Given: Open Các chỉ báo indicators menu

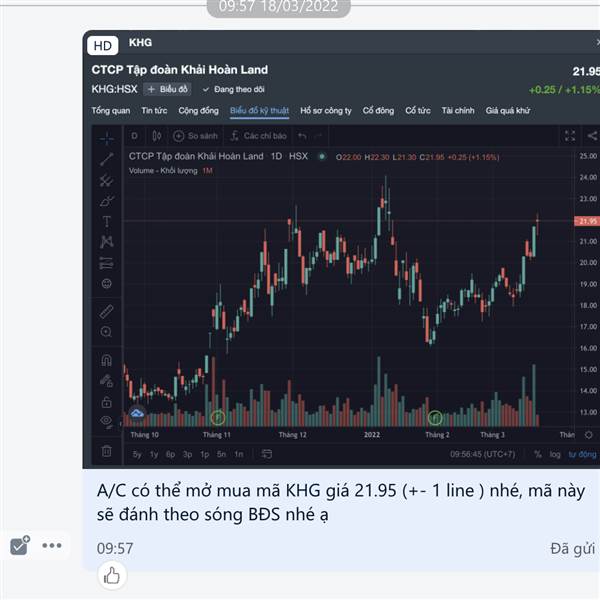Looking at the screenshot, I should click(x=259, y=136).
